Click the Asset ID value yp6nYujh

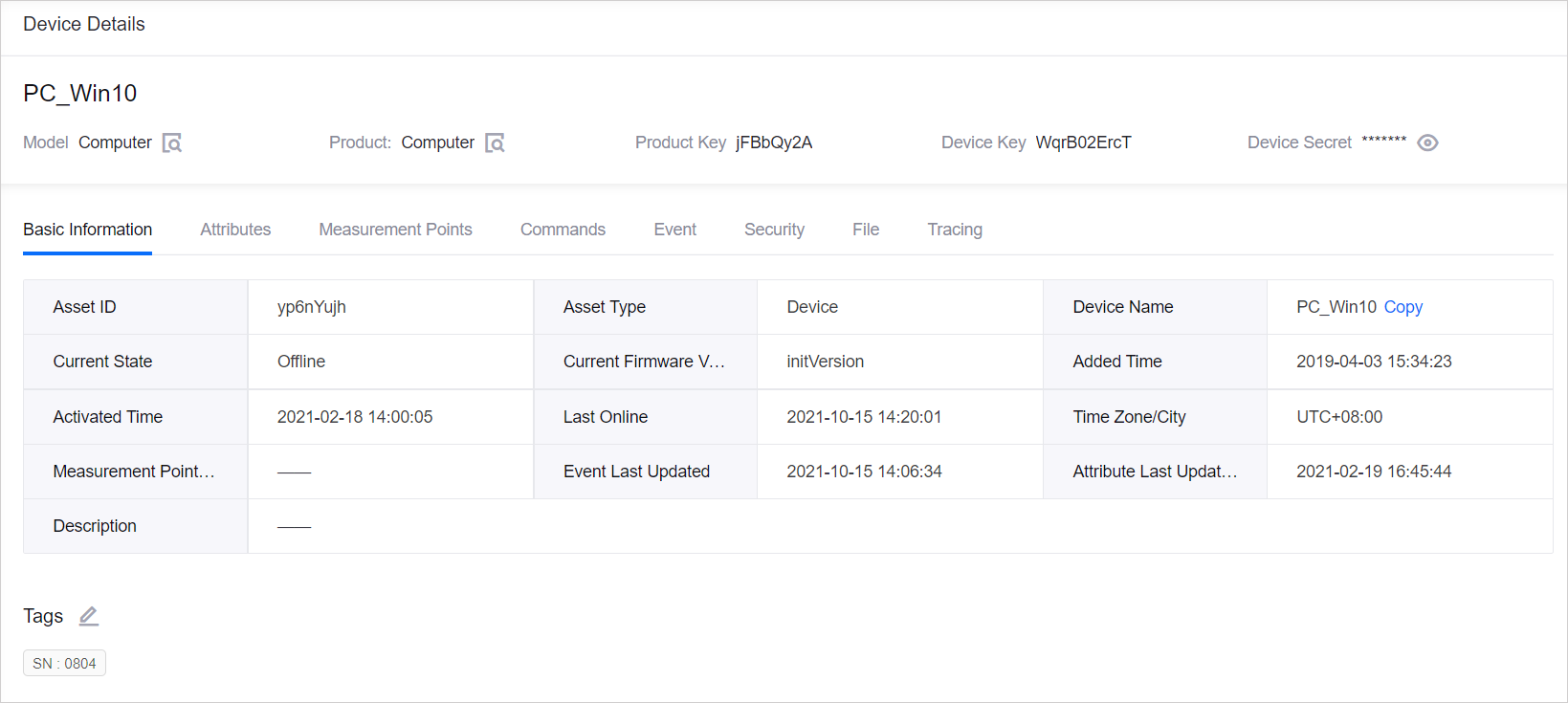[x=312, y=307]
